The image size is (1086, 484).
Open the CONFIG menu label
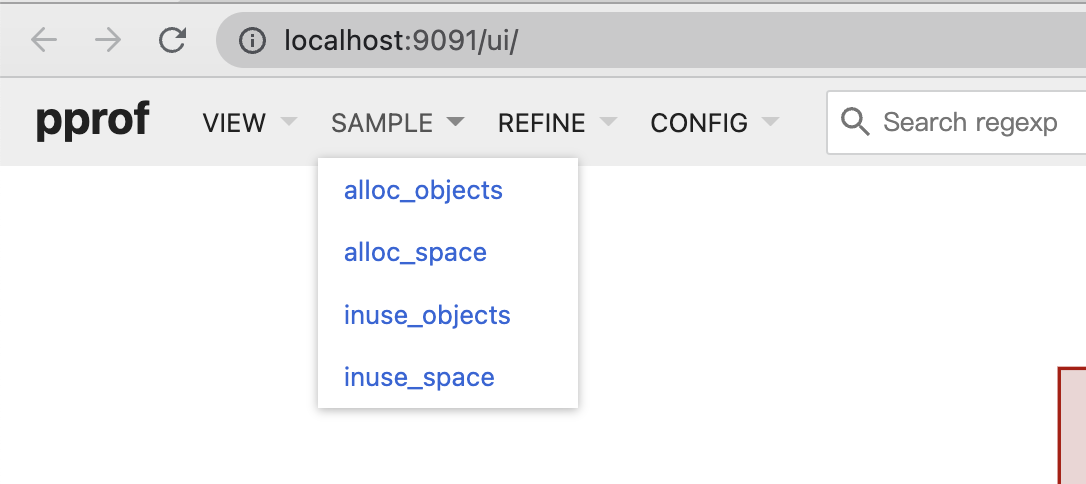click(699, 123)
